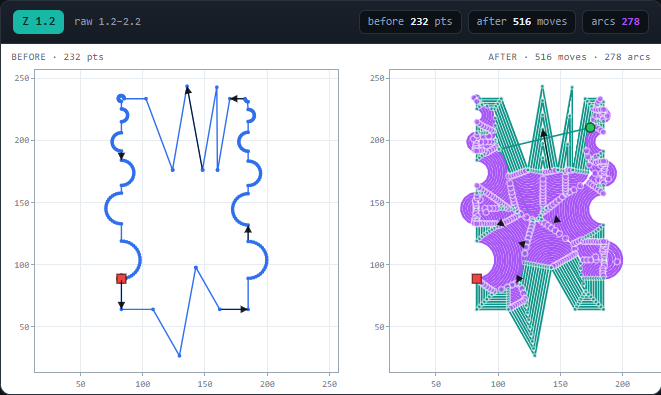Click the x-axis label 150 in BEFORE plot
The height and width of the screenshot is (395, 661).
205,384
